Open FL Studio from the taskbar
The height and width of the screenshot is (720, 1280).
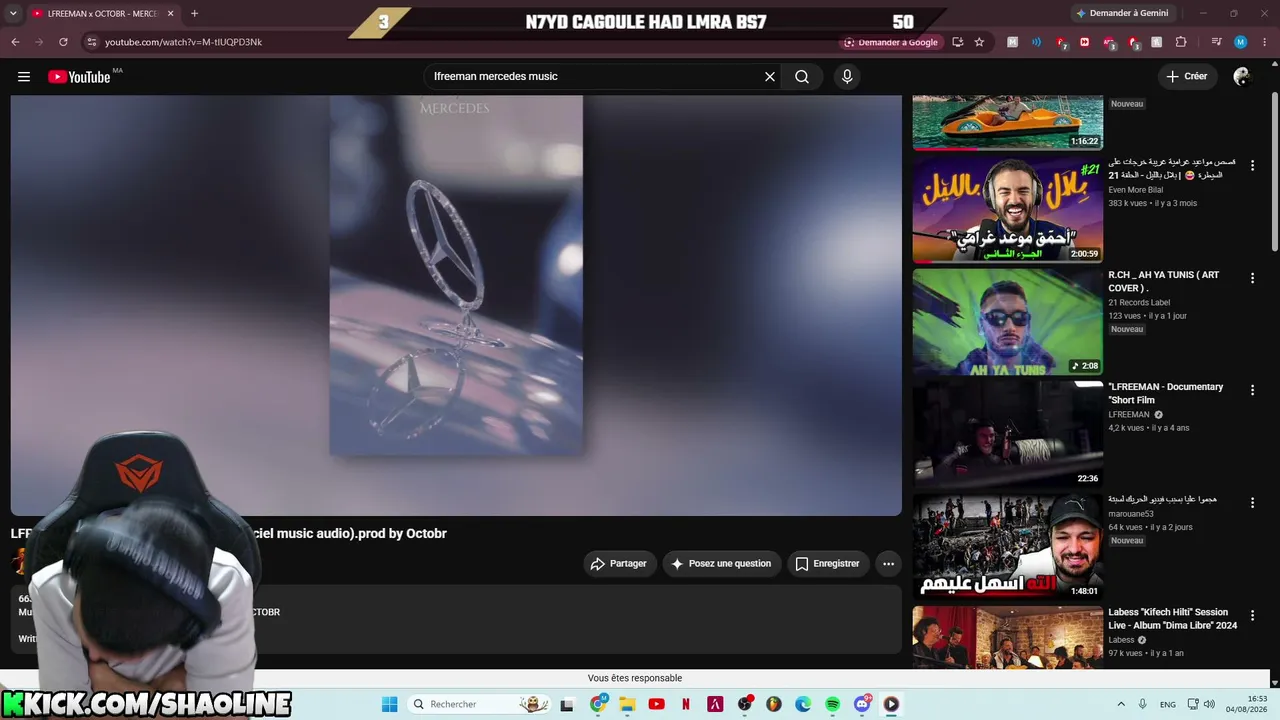coord(773,704)
